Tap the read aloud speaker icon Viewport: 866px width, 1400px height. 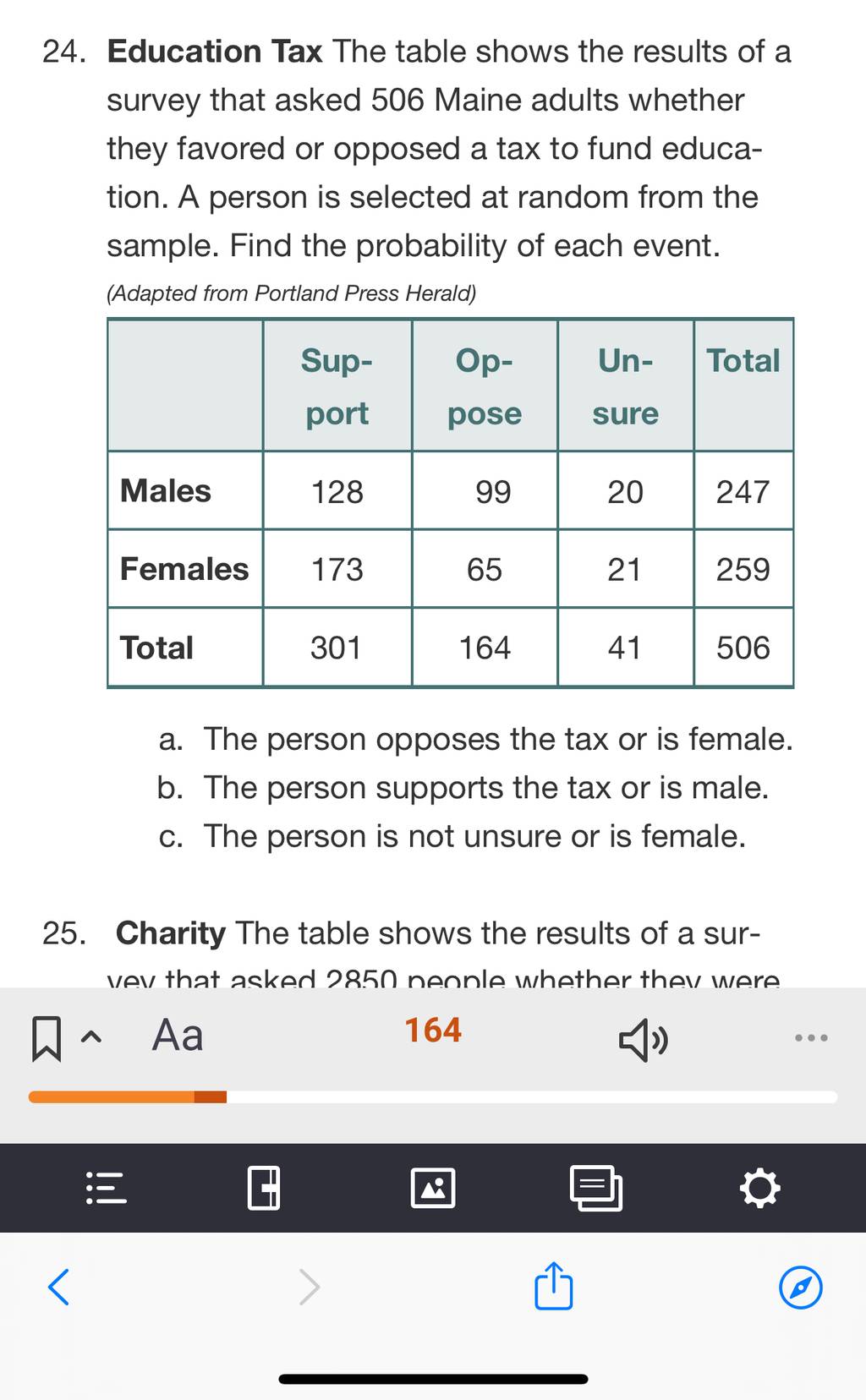pos(644,1039)
